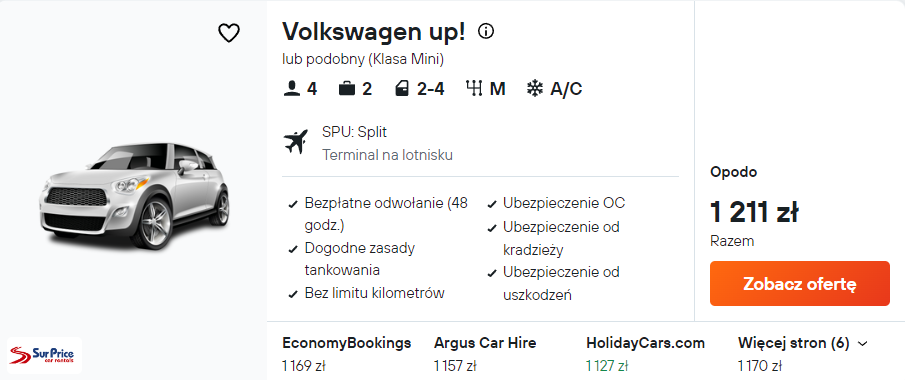Click the SurPrice car rentals logo
The image size is (905, 380).
(x=44, y=356)
